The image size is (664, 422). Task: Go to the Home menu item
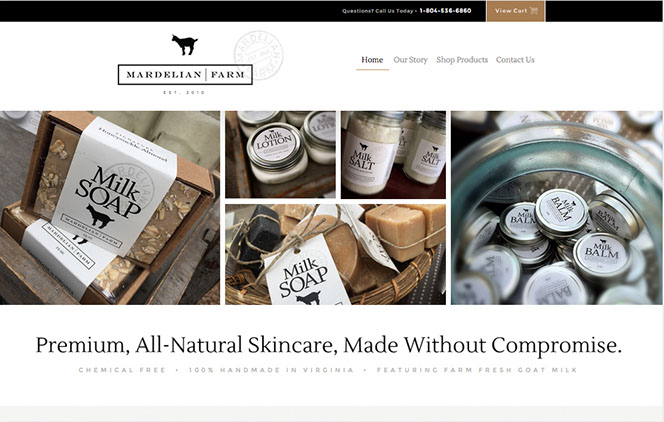coord(372,60)
